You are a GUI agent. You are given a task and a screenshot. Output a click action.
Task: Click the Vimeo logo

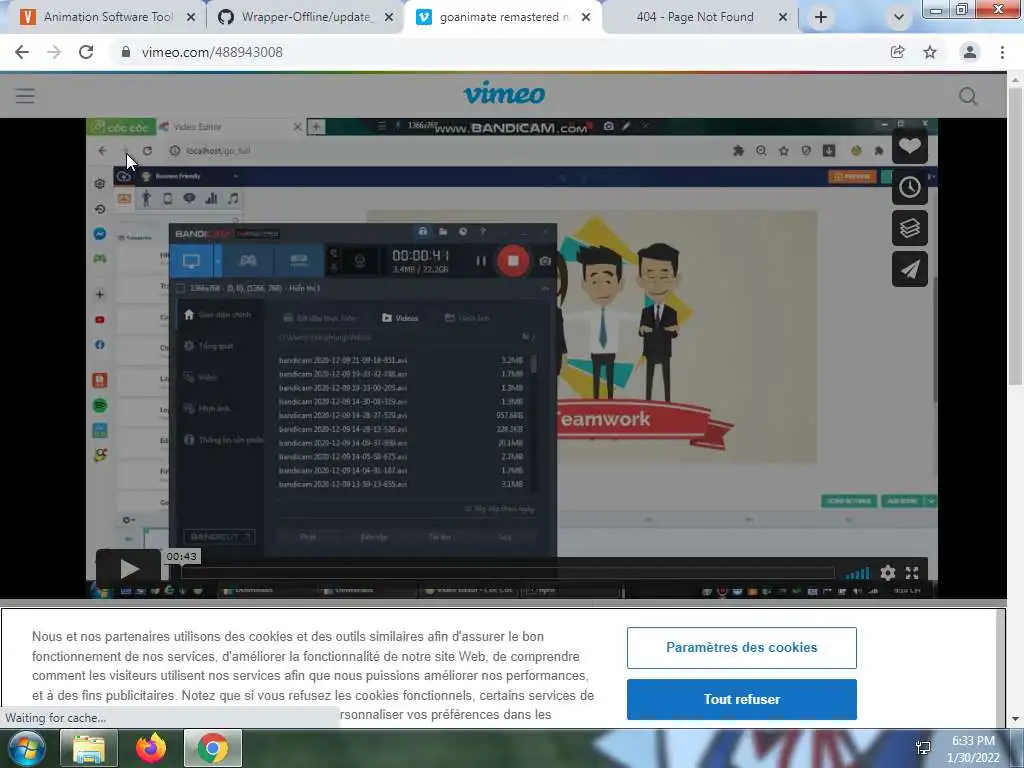[x=504, y=93]
